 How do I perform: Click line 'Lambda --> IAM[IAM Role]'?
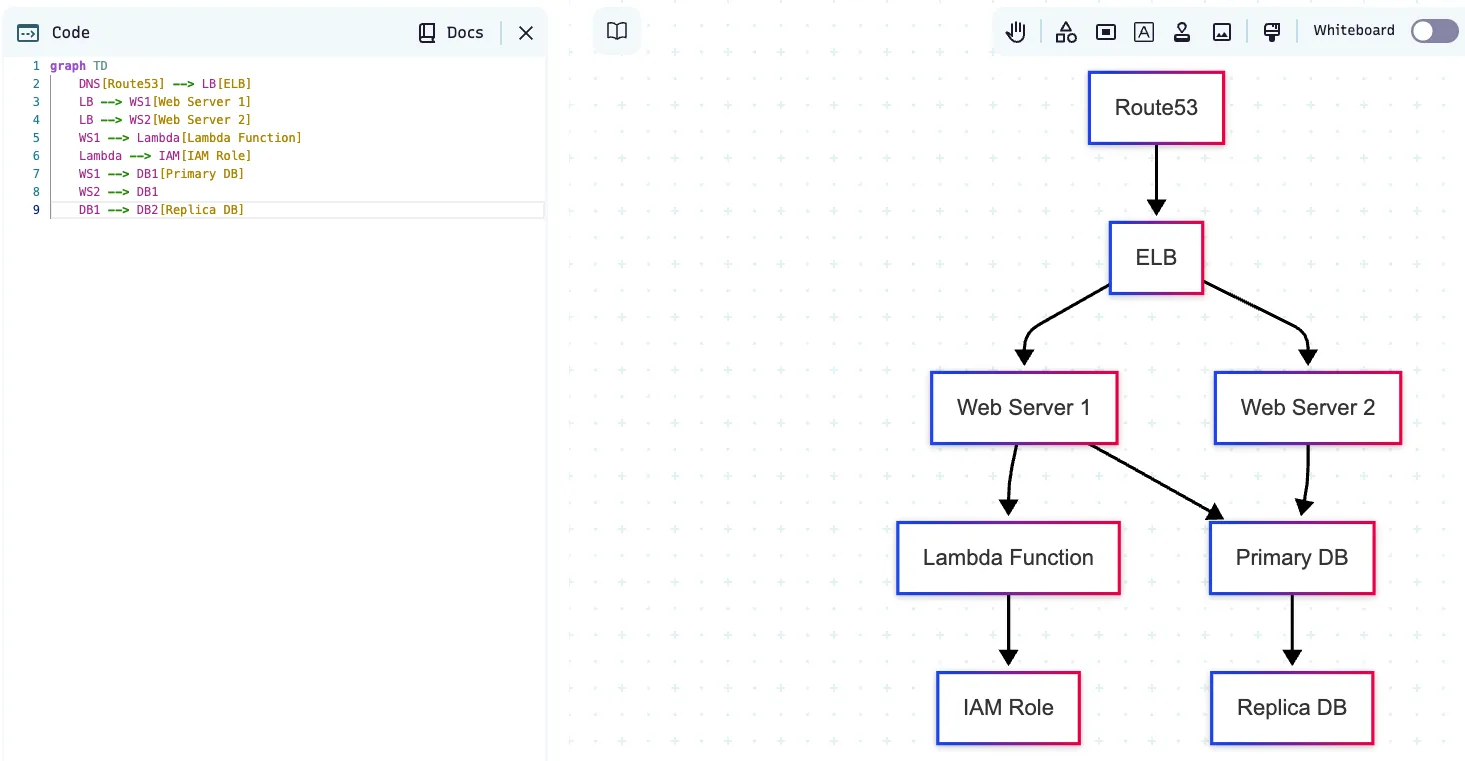pos(165,156)
